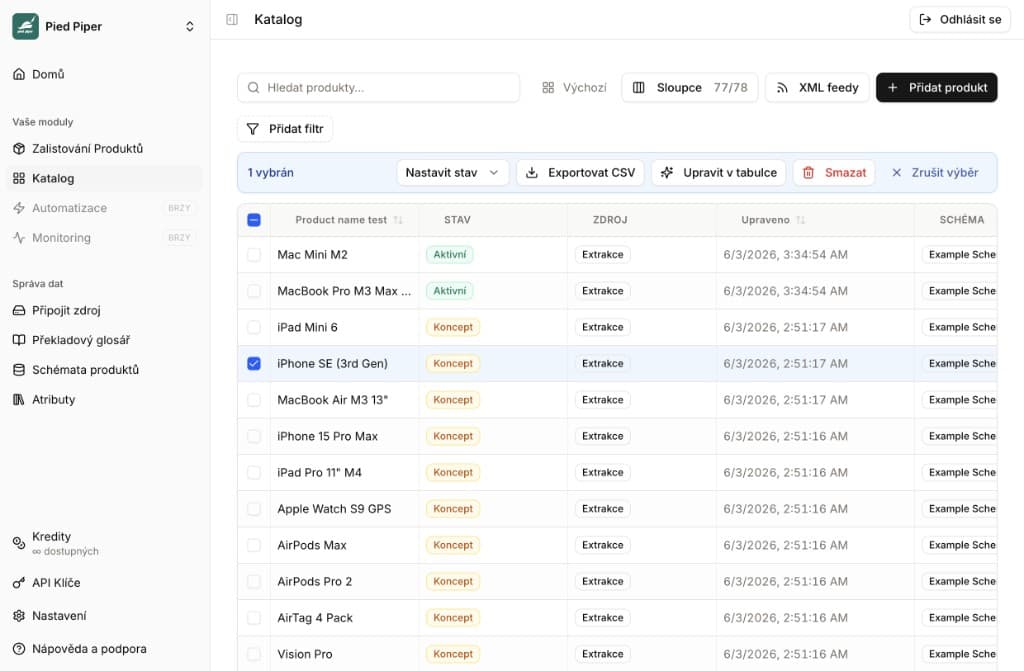The height and width of the screenshot is (671, 1024).
Task: Select the Výchozí view button
Action: click(x=575, y=88)
